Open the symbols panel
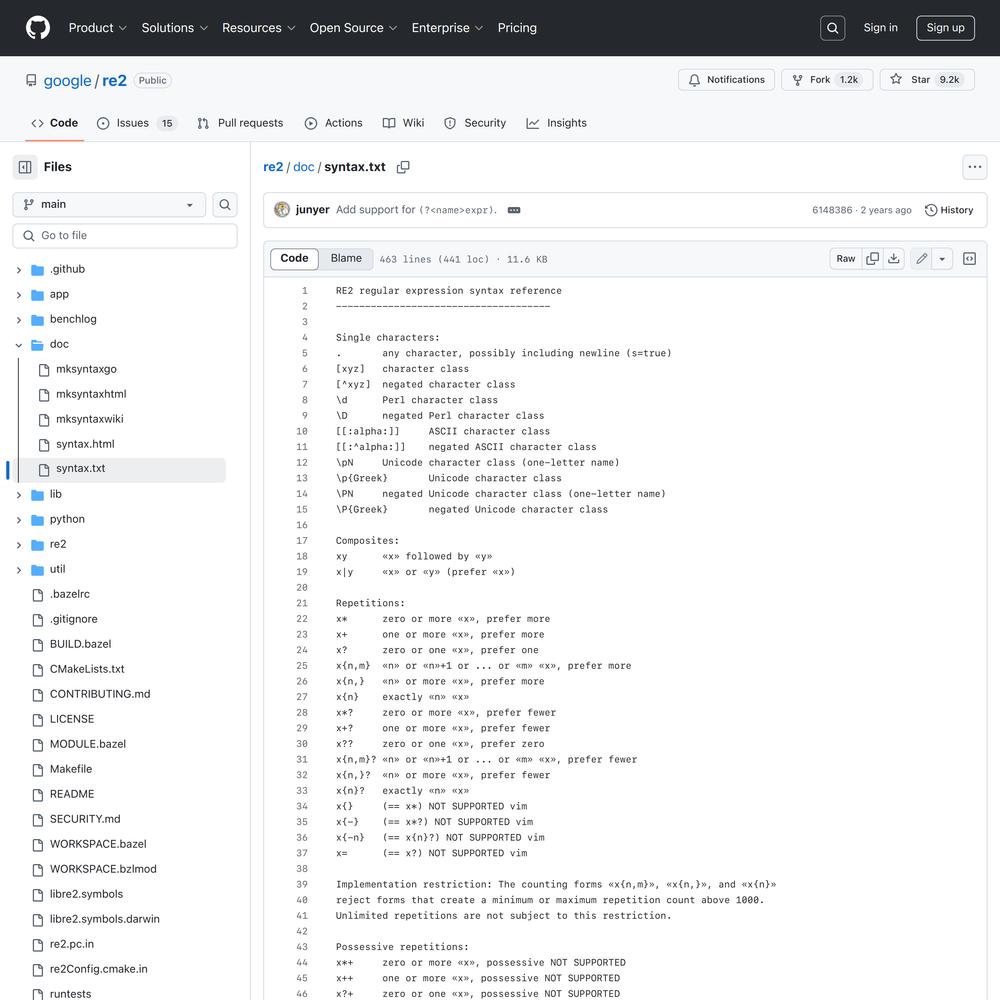 [x=969, y=258]
